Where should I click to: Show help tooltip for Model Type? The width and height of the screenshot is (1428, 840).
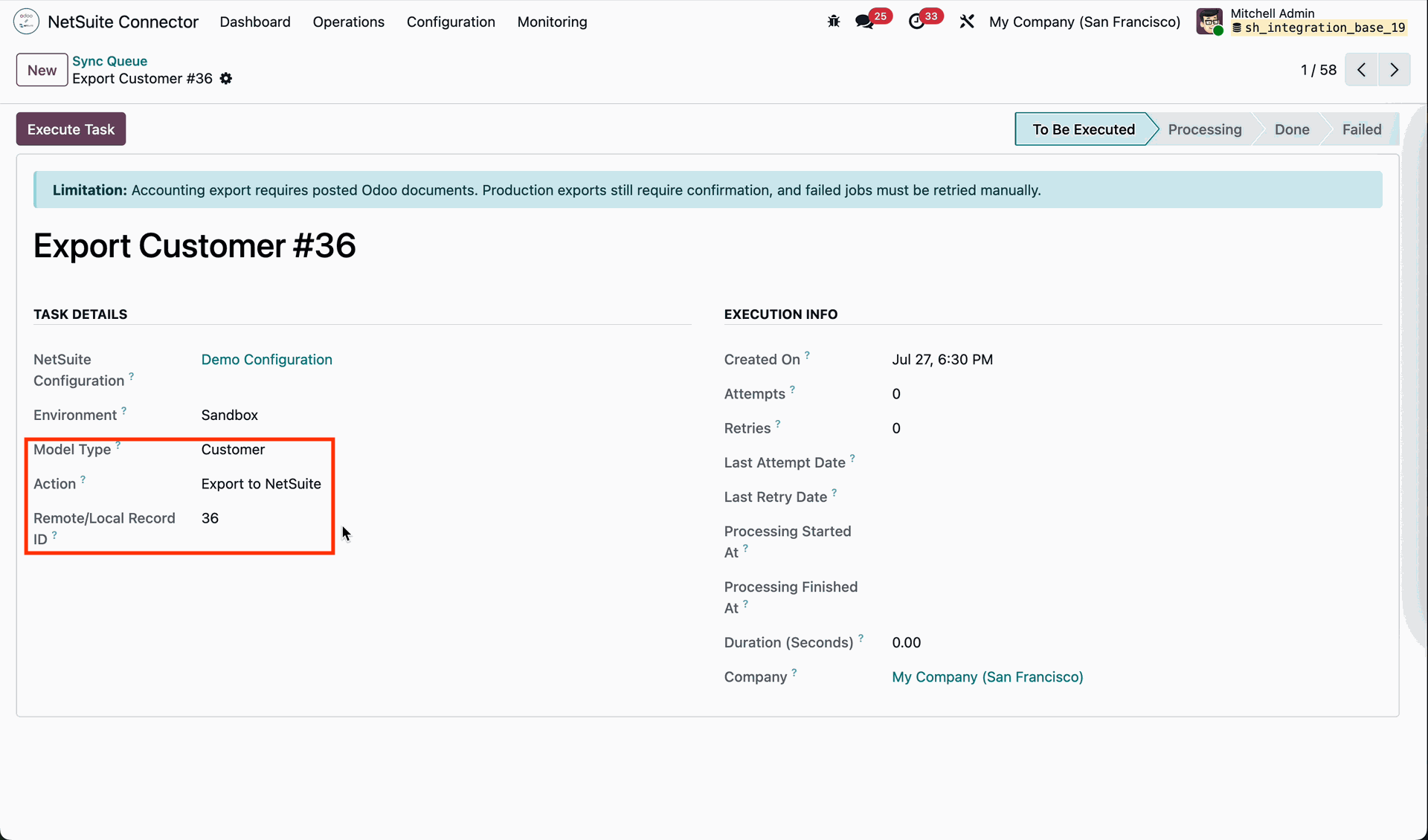pyautogui.click(x=118, y=445)
